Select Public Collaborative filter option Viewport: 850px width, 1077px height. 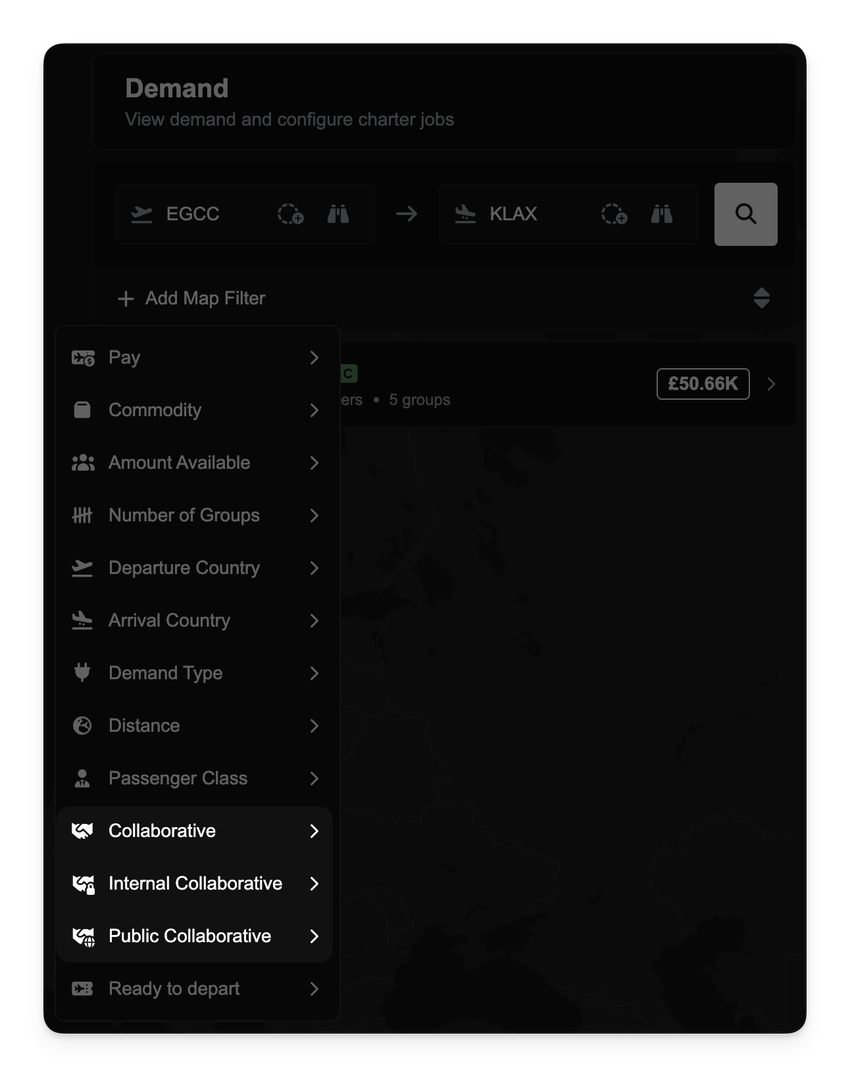click(190, 936)
